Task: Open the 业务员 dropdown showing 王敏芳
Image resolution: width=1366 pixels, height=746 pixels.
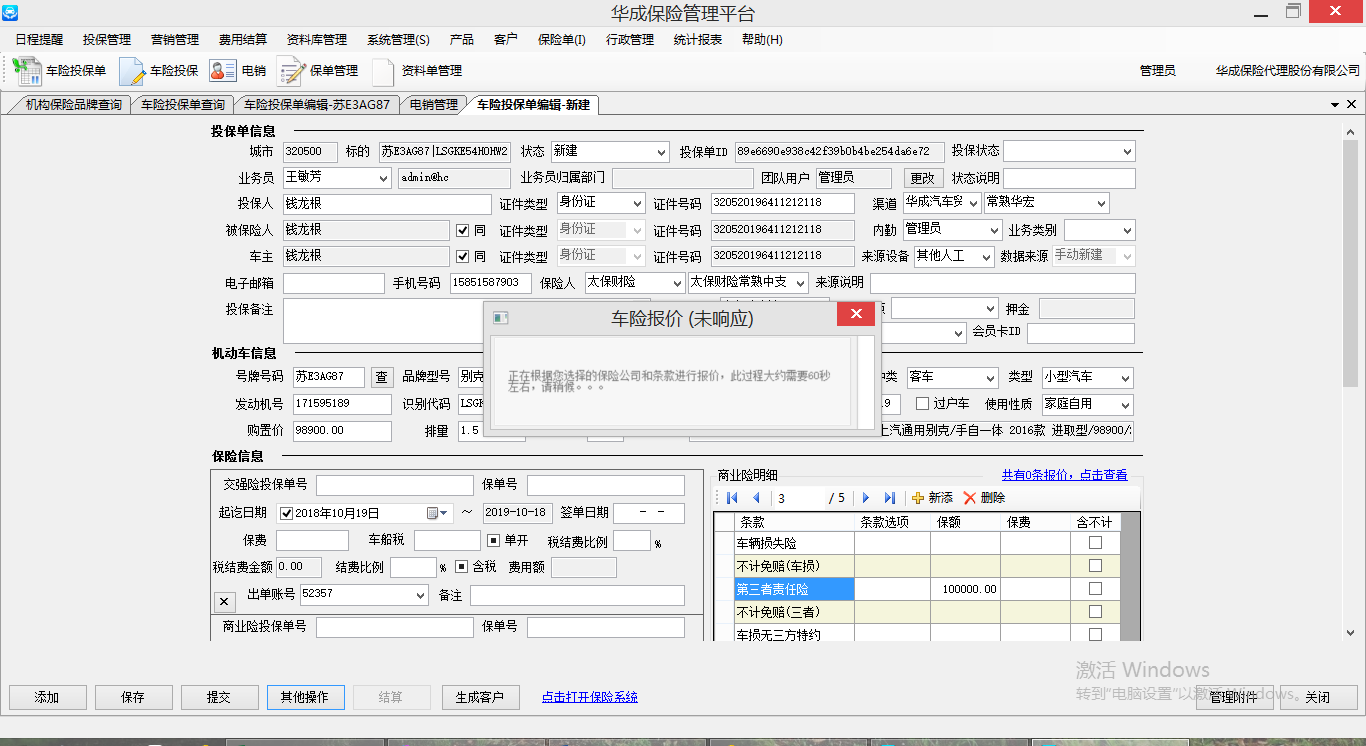Action: (383, 178)
